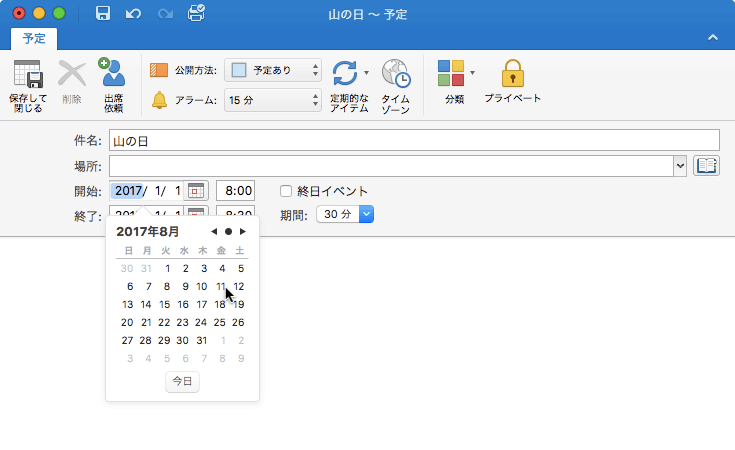735x450 pixels.
Task: Go to next month in date picker
Action: tap(242, 232)
